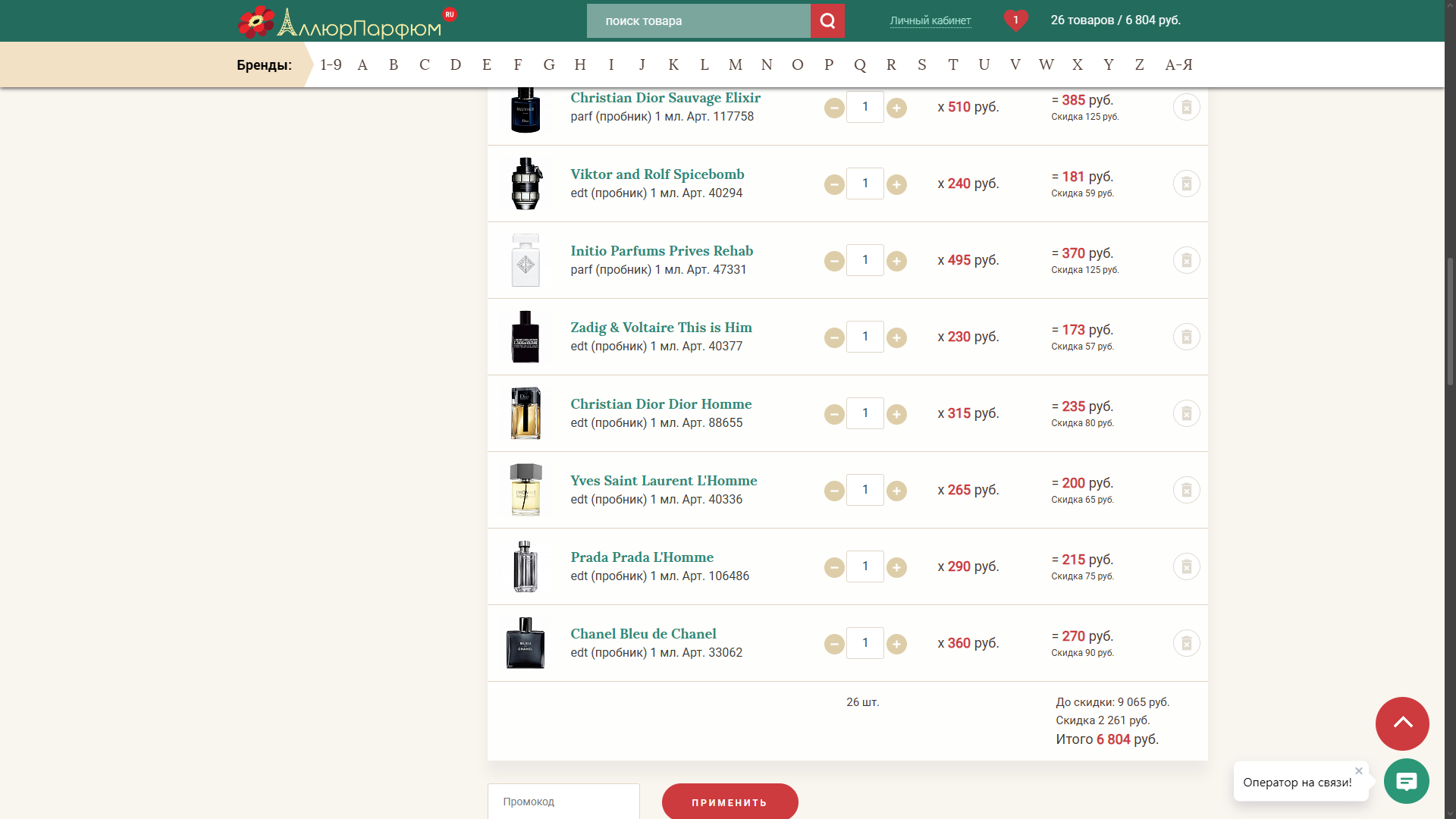Decrease Yves Saint Laurent L'Homme quantity

point(834,491)
